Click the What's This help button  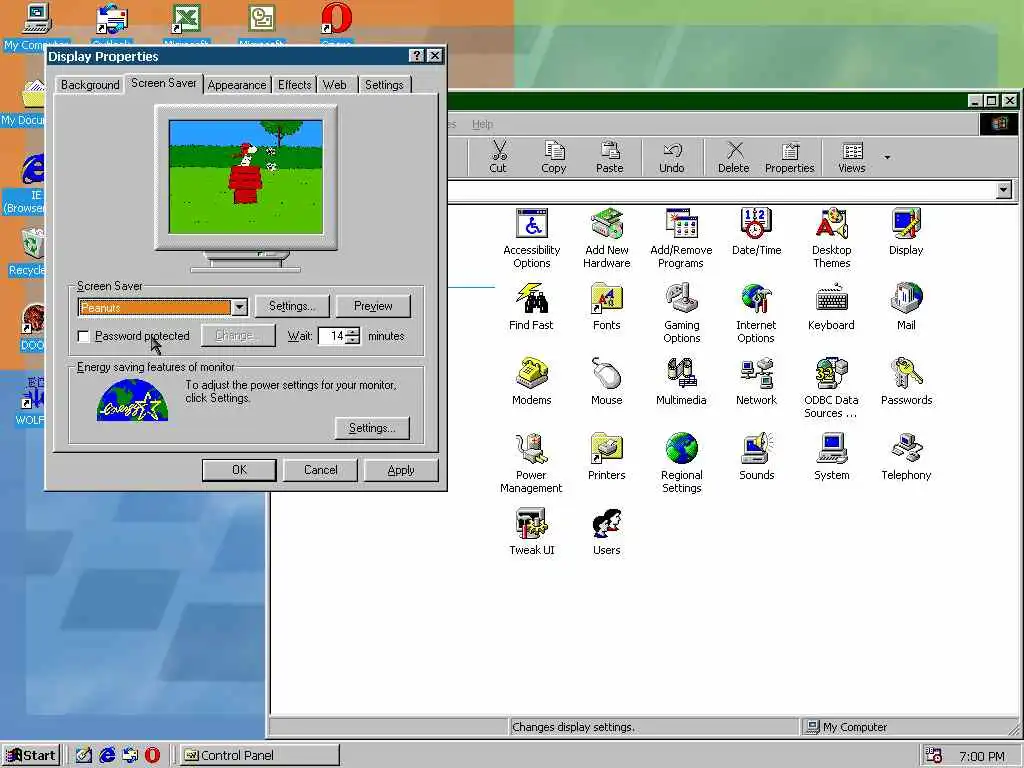[x=417, y=56]
